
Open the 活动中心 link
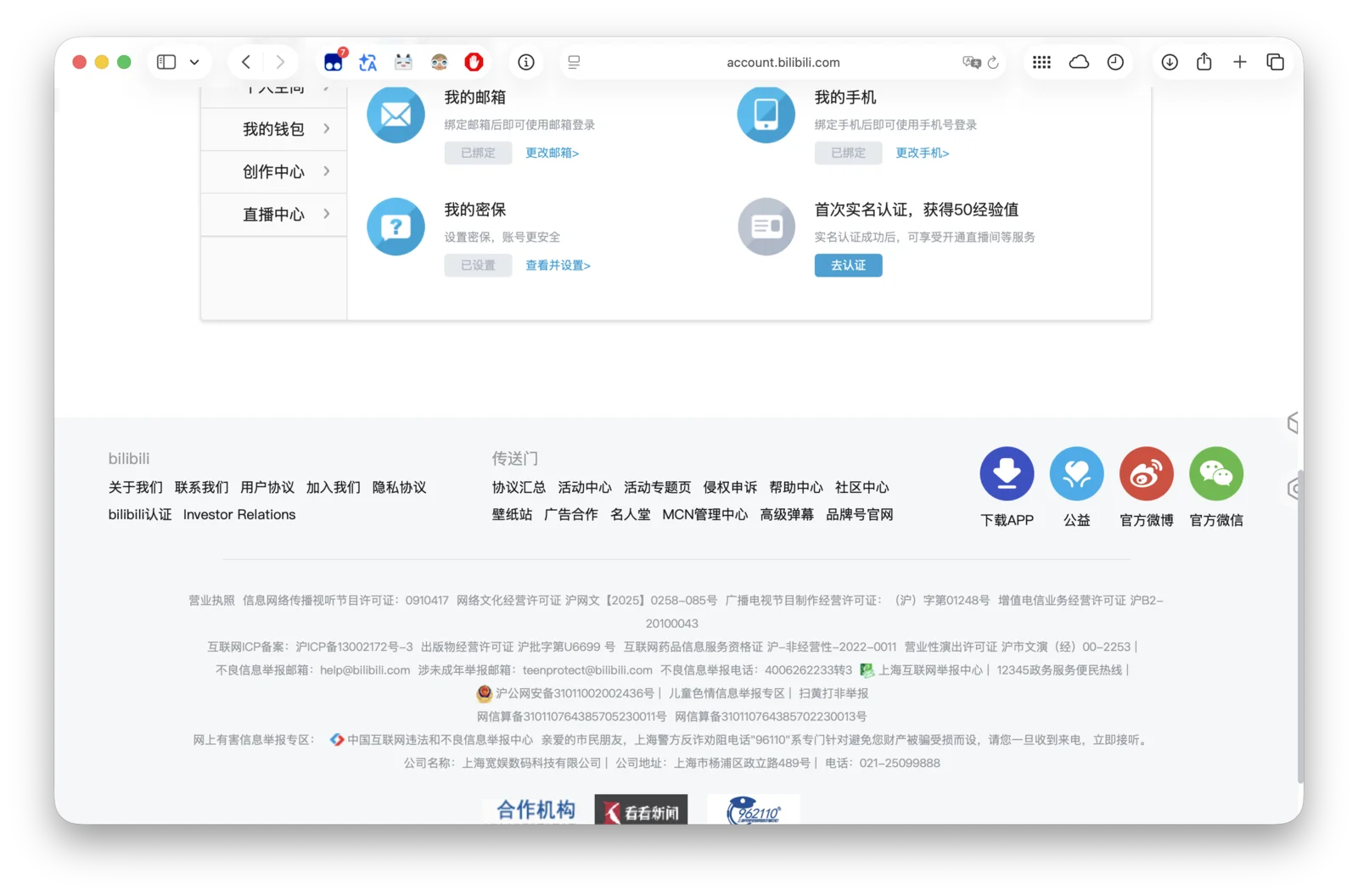(x=585, y=487)
